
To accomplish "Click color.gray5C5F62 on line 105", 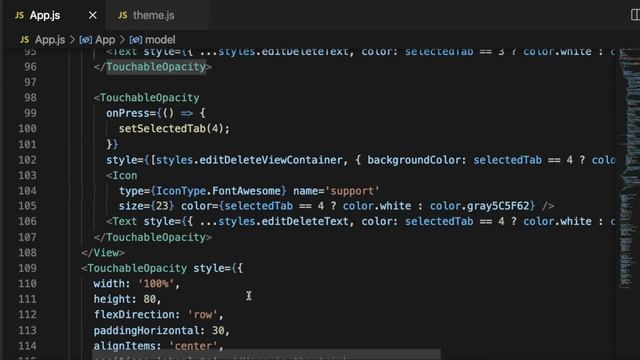I will [479, 206].
